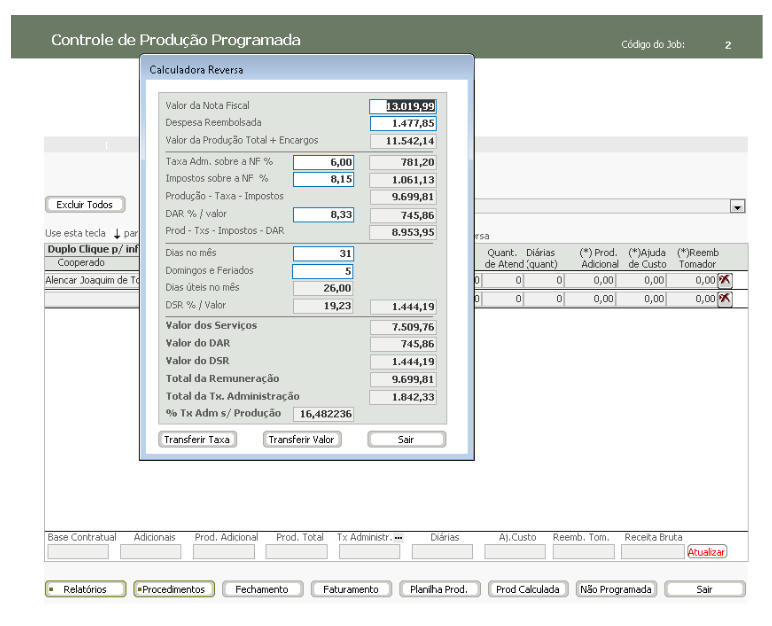
Task: Open Planilha Prod. from the bottom bar
Action: (440, 589)
